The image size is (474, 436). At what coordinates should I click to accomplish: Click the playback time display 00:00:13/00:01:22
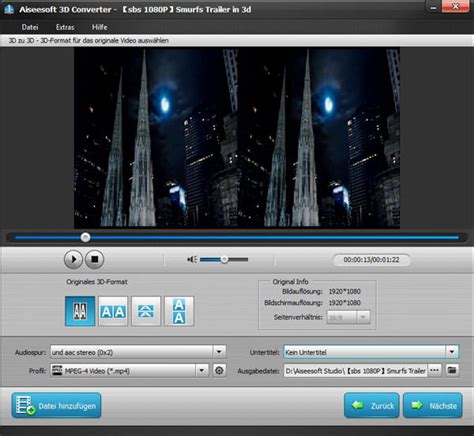click(371, 260)
